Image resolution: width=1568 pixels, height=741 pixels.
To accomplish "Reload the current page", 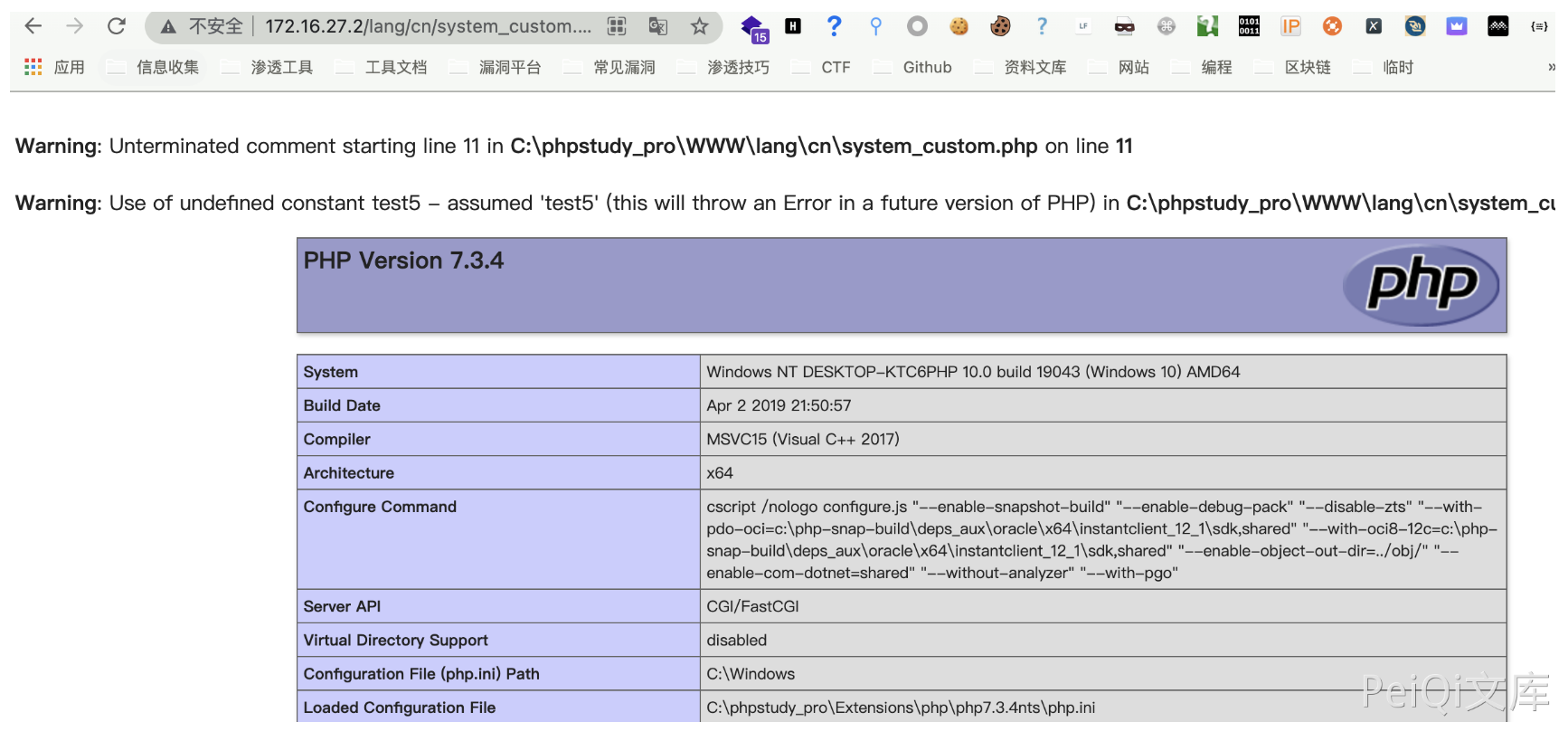I will click(117, 26).
